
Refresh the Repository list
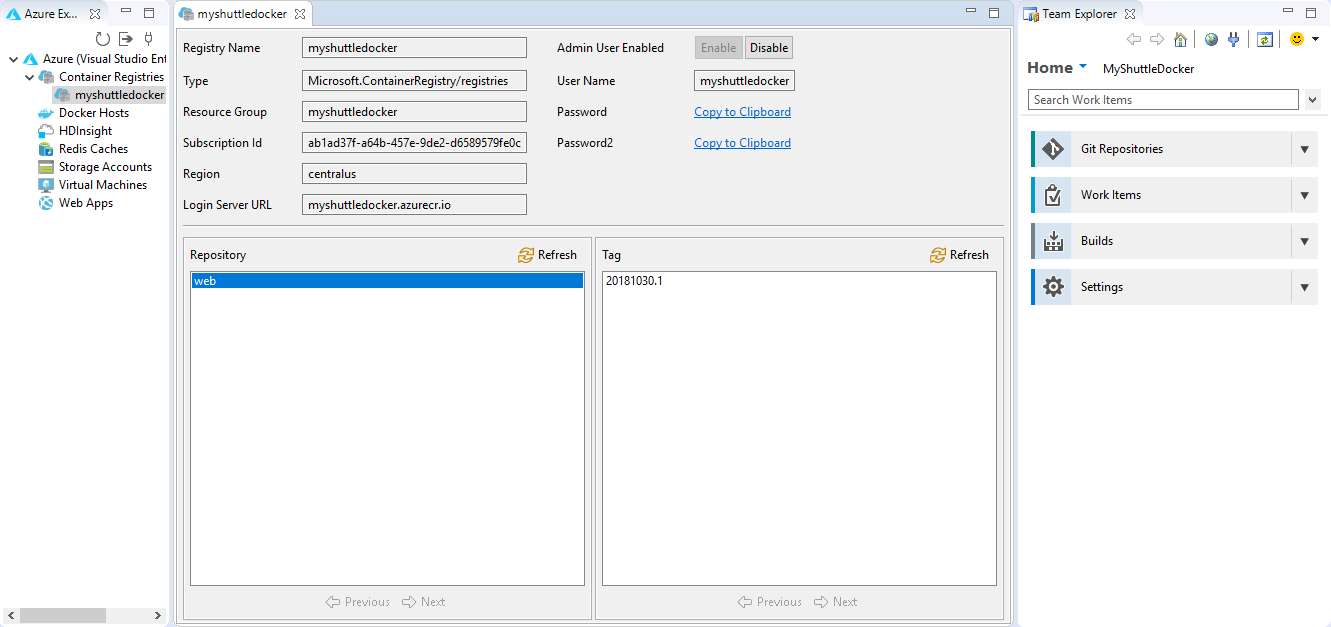[x=547, y=255]
